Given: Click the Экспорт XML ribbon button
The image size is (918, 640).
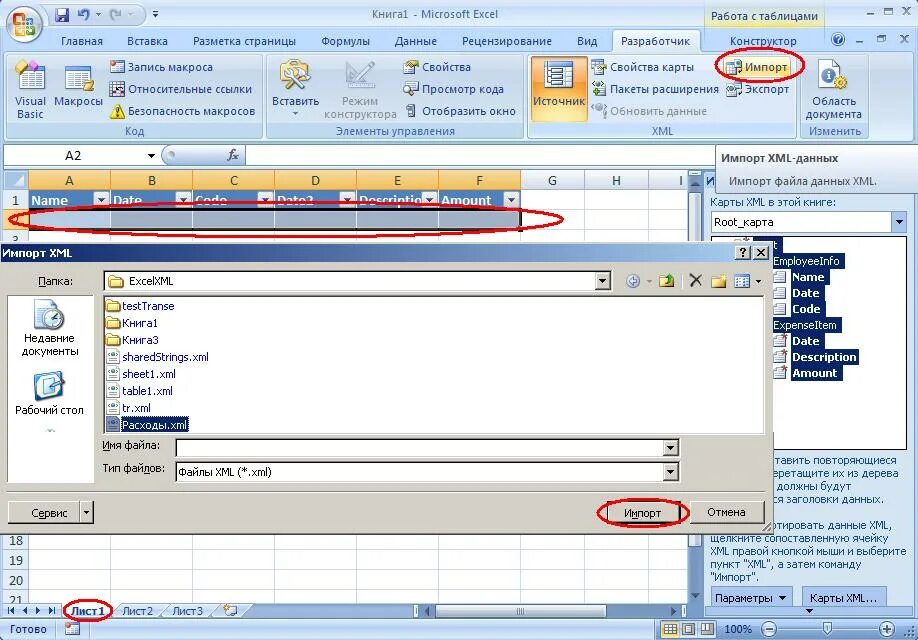Looking at the screenshot, I should pyautogui.click(x=758, y=90).
